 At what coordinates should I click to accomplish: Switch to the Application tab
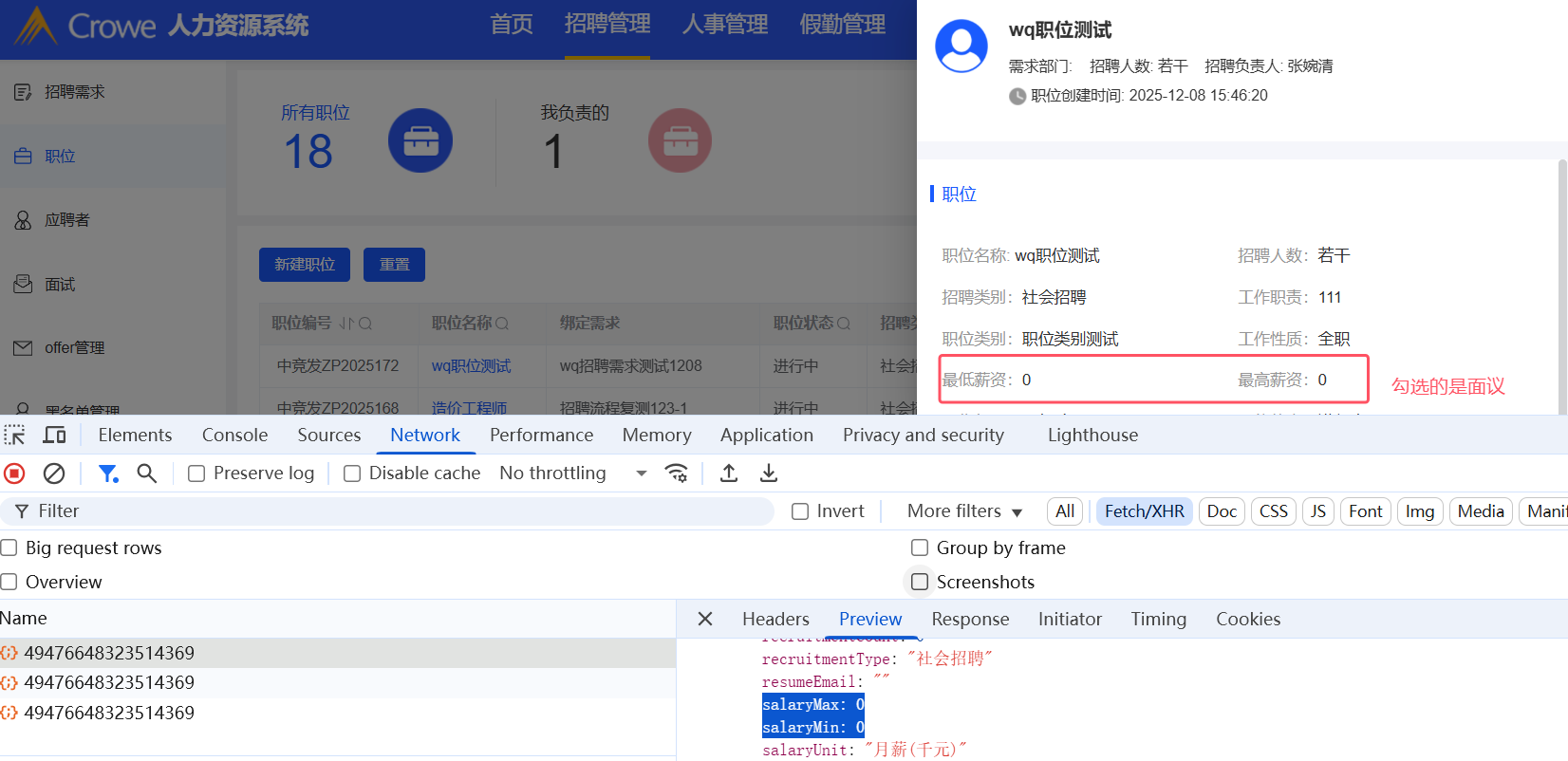tap(767, 436)
